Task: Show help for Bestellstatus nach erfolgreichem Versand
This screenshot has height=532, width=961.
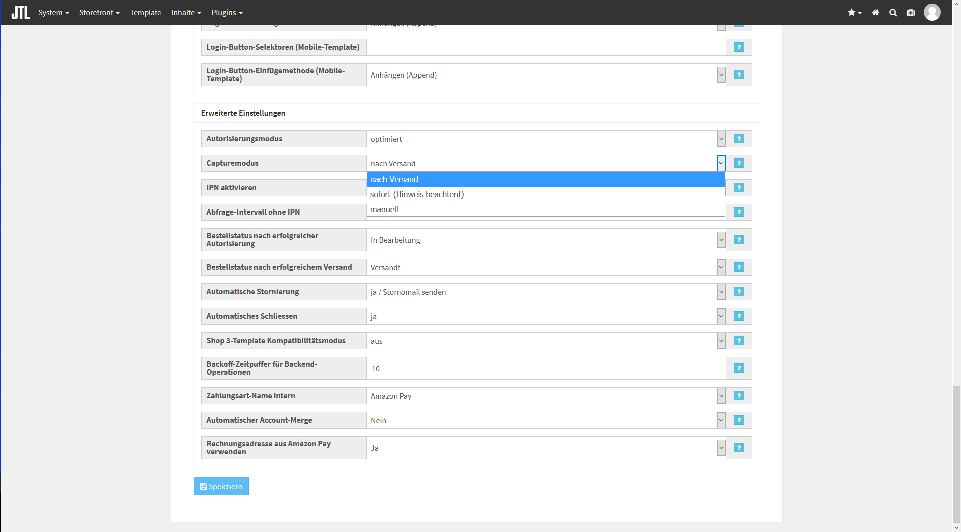Action: [739, 267]
